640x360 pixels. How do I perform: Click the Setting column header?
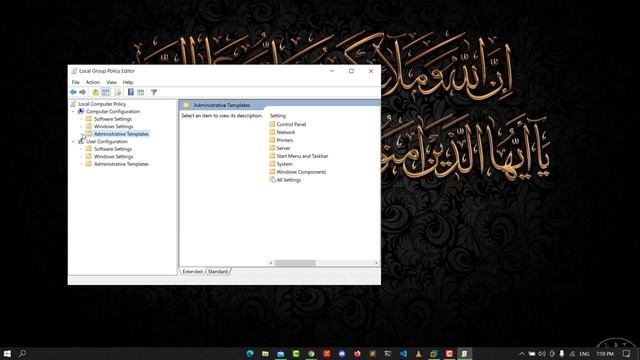[x=278, y=116]
